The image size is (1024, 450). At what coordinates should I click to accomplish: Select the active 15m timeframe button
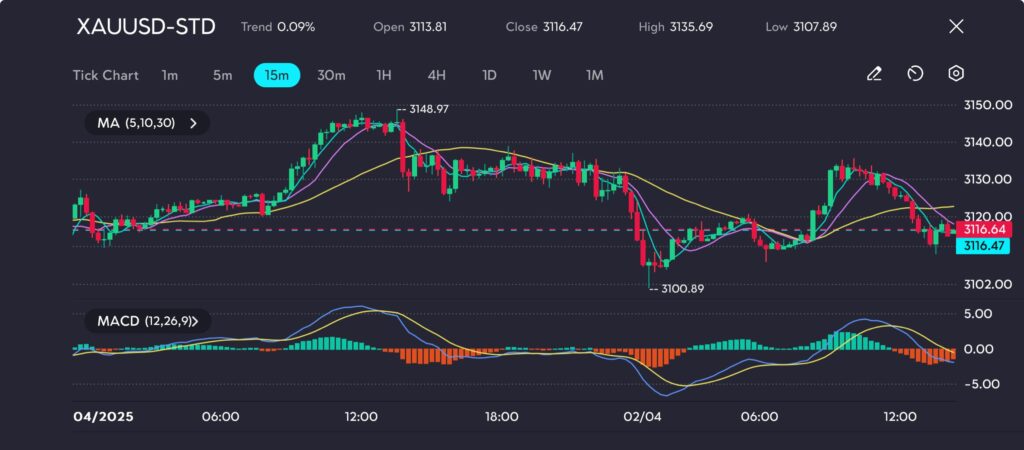coord(276,75)
